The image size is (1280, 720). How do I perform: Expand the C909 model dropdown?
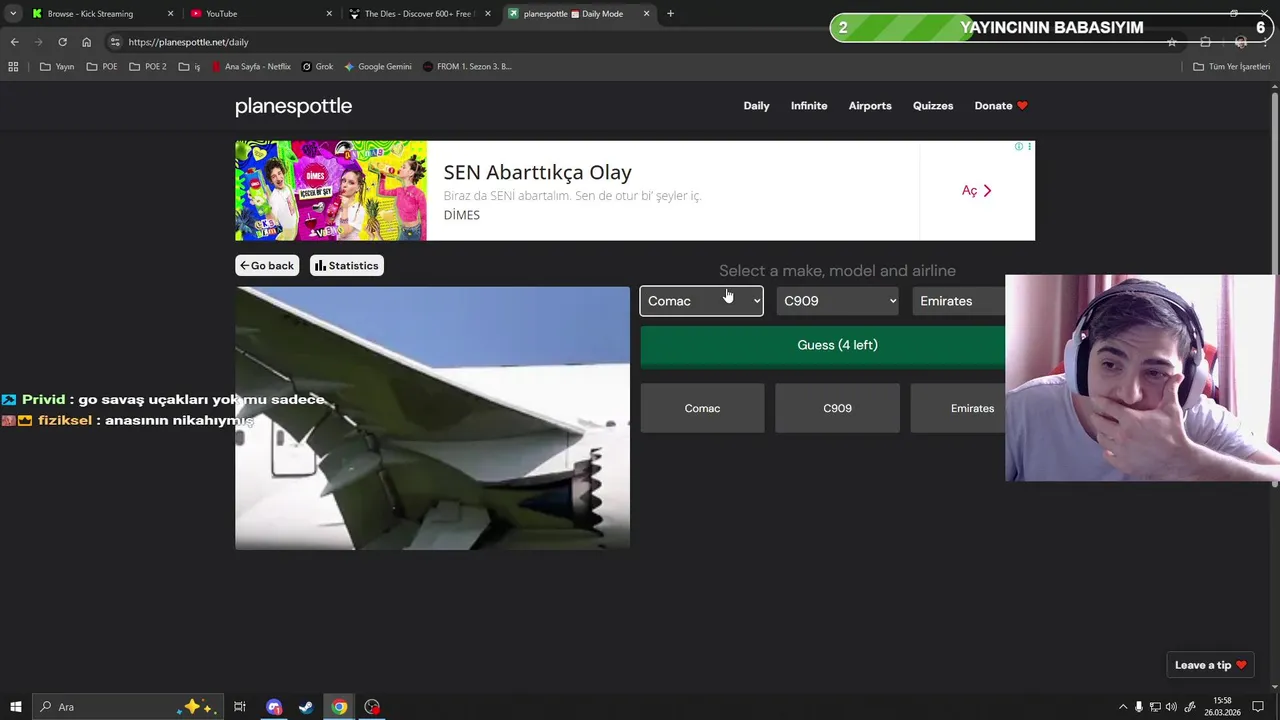coord(838,301)
